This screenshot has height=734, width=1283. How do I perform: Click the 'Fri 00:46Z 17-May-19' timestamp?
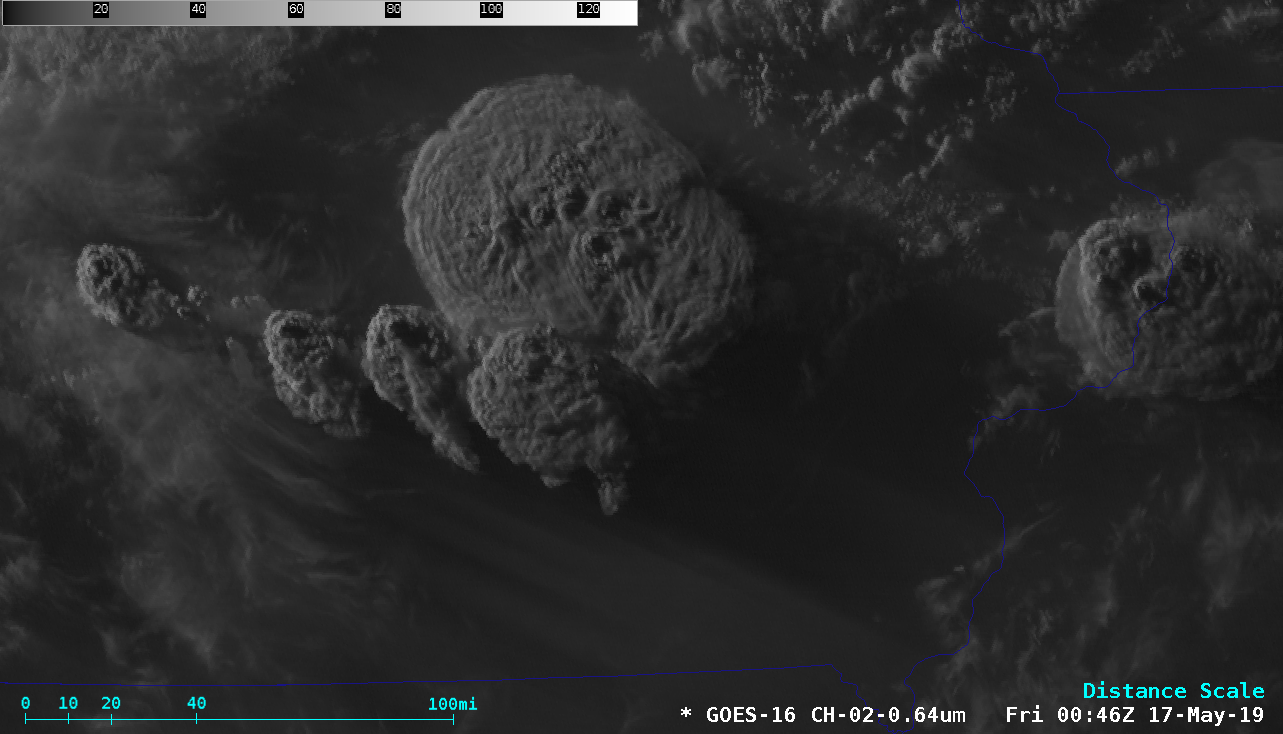point(1134,715)
